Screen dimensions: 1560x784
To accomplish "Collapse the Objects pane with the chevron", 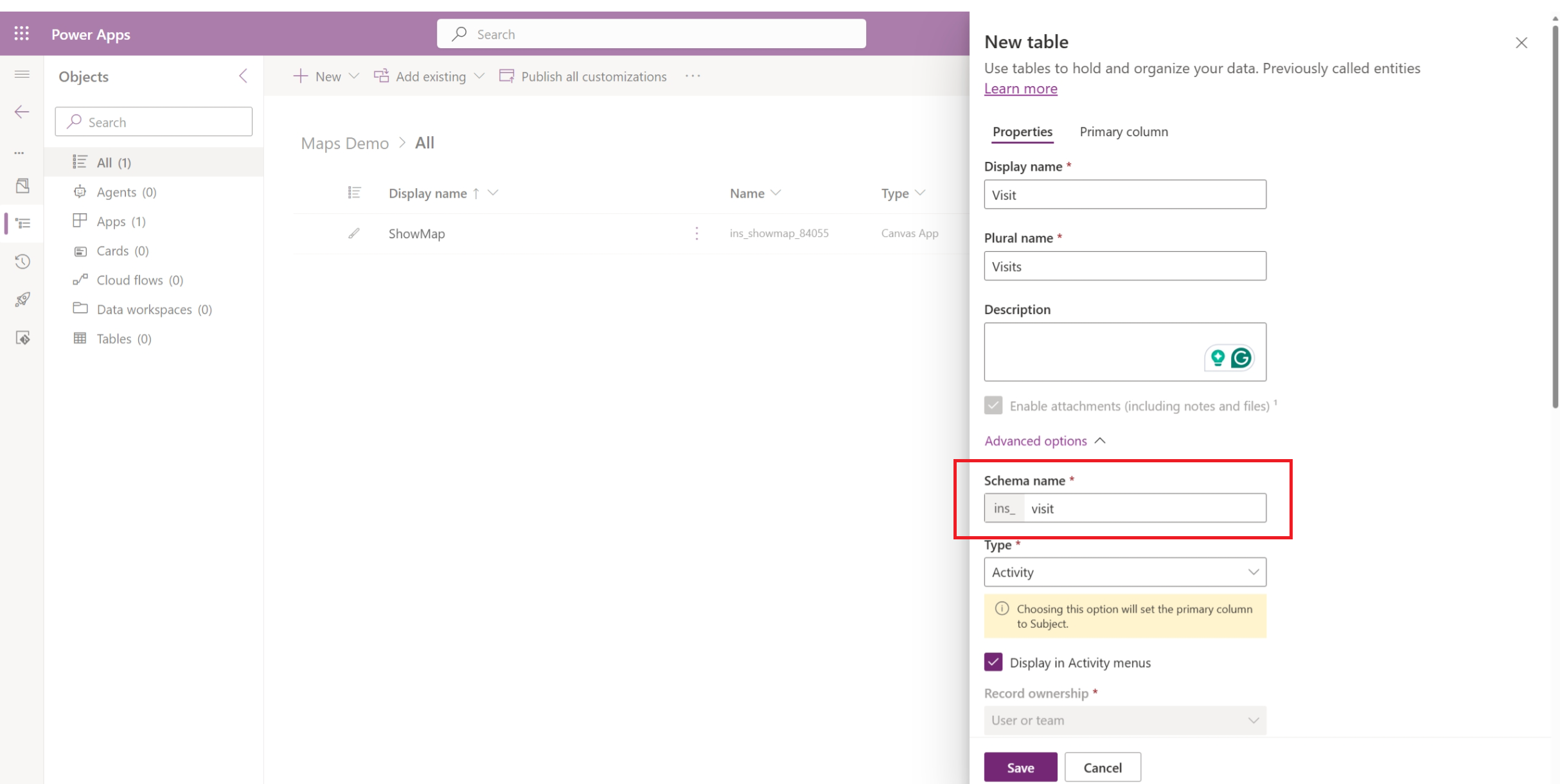I will pos(243,76).
